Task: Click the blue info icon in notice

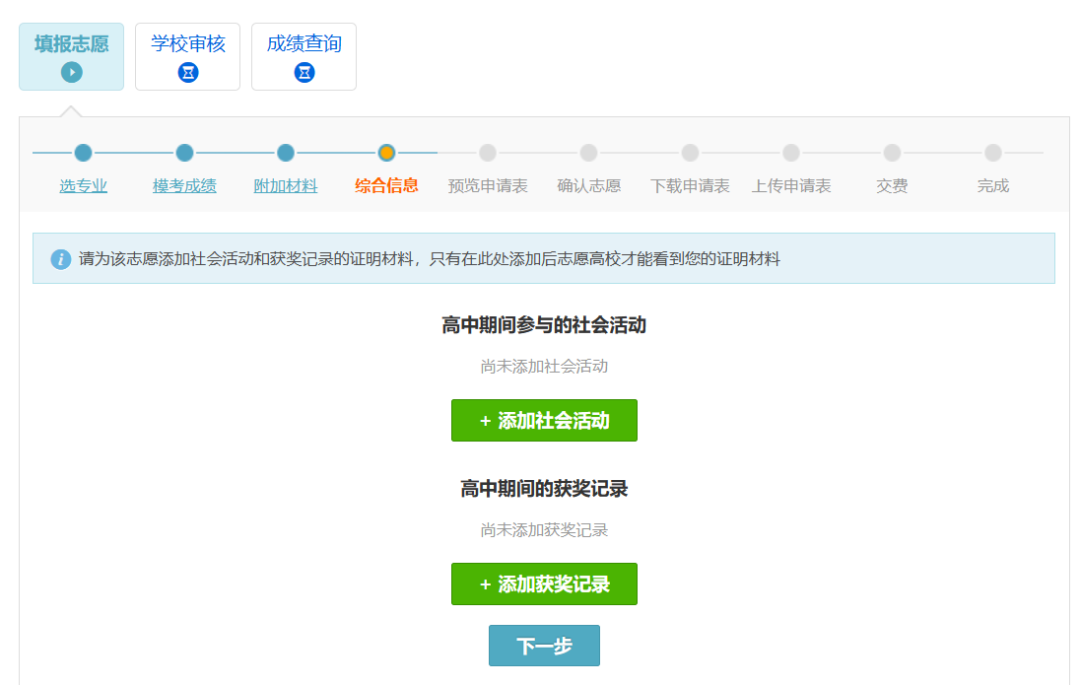Action: 61,259
